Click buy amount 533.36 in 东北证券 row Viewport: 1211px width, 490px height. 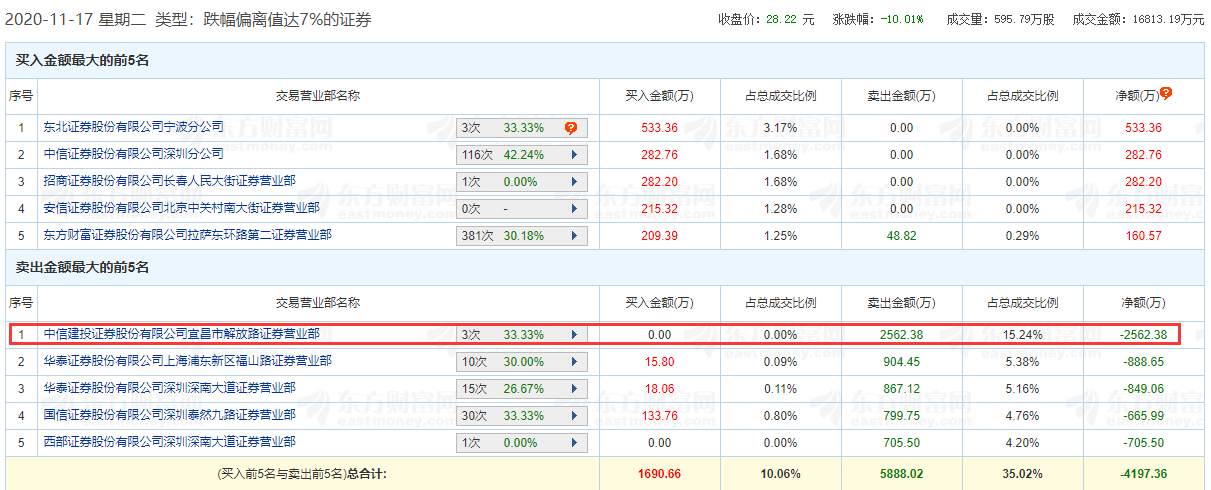click(x=659, y=128)
